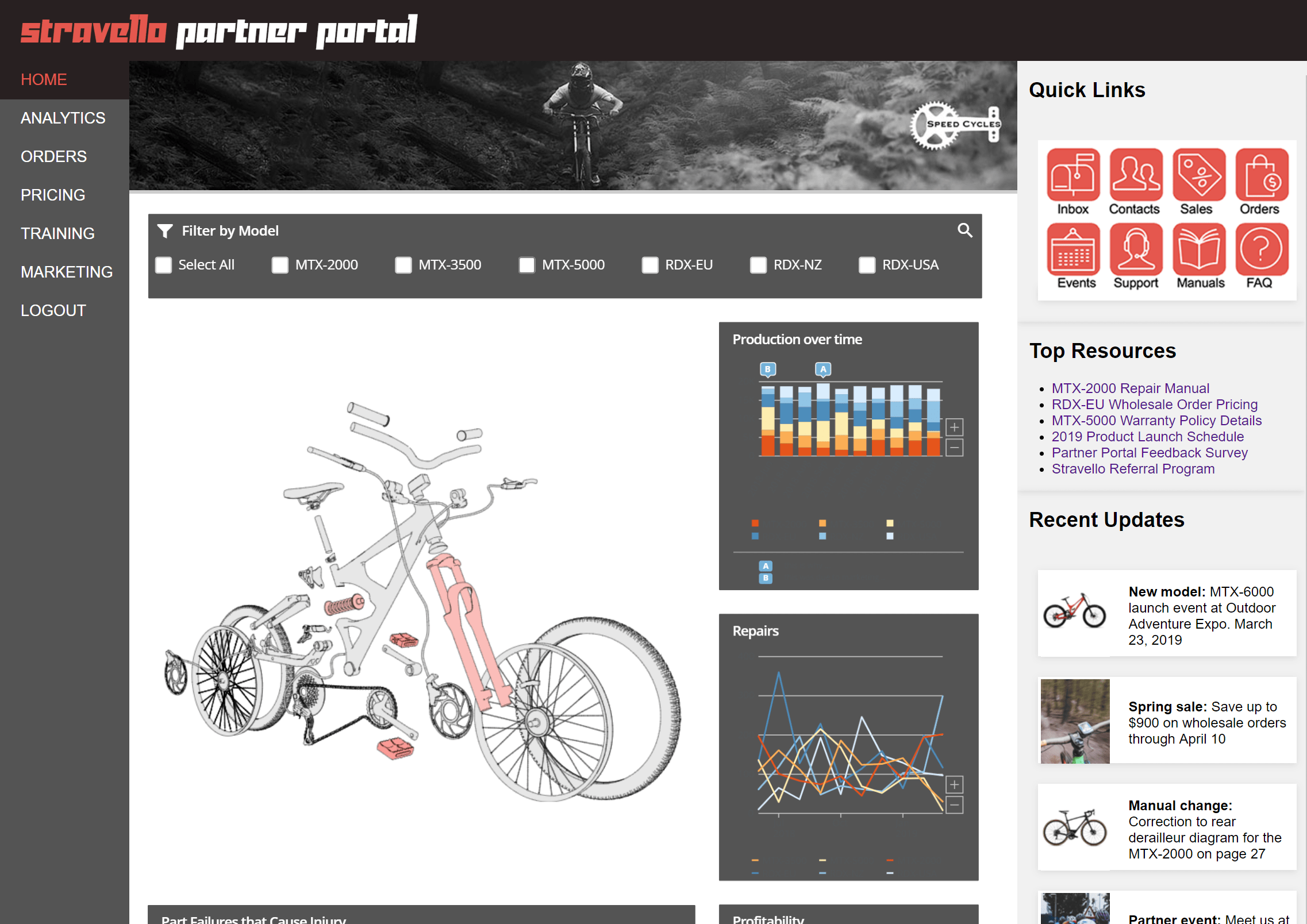Click the search magnifier in filter bar

pos(964,230)
